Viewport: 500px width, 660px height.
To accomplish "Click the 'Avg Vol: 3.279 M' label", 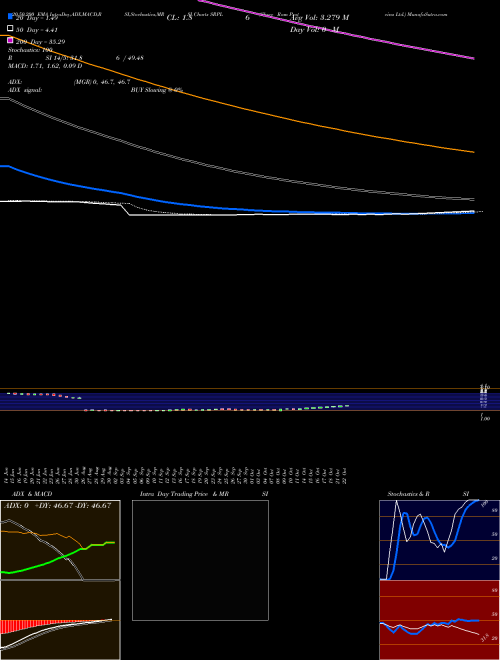I will tap(320, 18).
